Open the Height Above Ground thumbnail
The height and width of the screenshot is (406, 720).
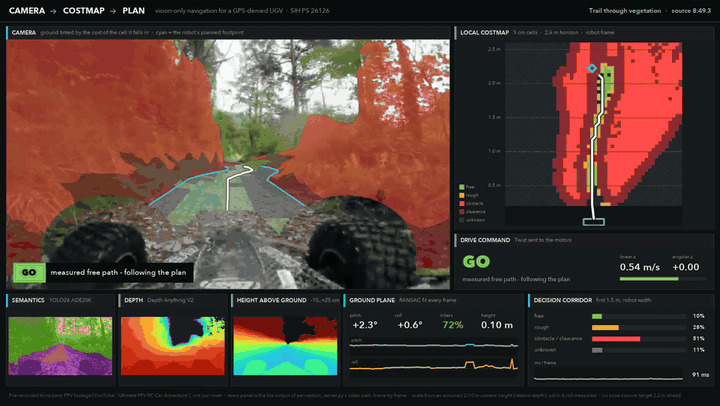pos(285,346)
